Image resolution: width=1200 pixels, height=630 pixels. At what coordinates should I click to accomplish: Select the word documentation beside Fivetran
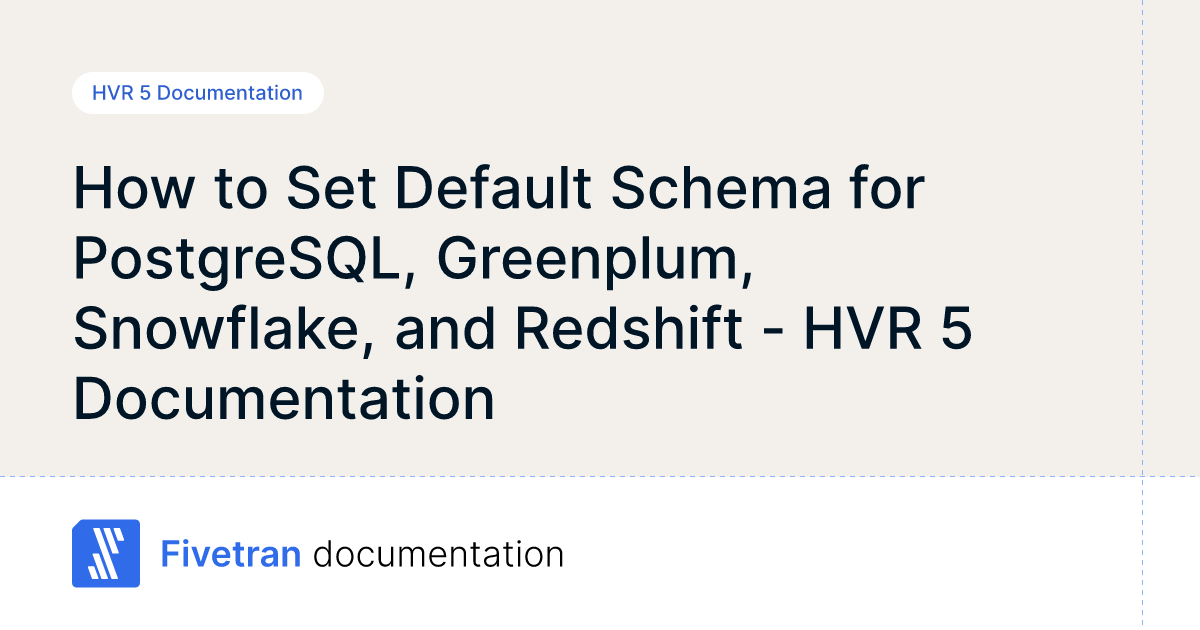click(x=438, y=554)
